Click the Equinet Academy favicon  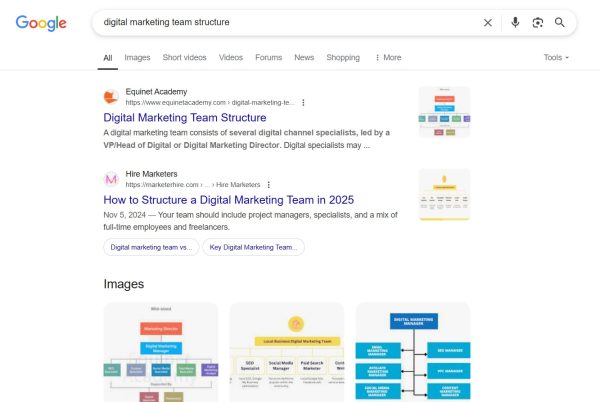tap(111, 97)
